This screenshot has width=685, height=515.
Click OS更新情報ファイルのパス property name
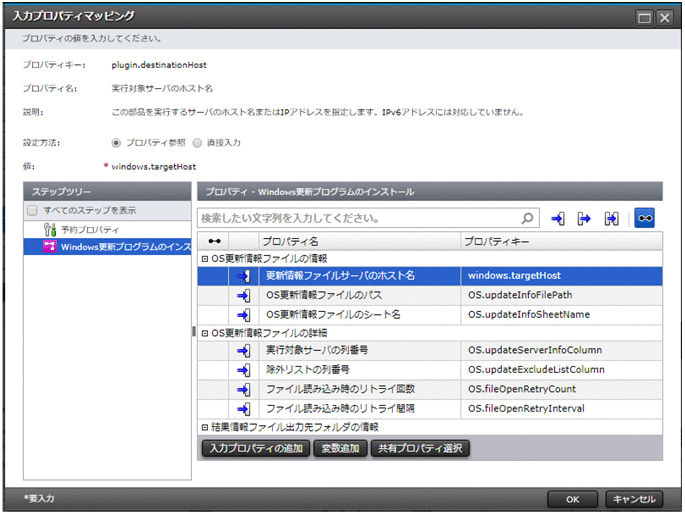click(x=324, y=296)
